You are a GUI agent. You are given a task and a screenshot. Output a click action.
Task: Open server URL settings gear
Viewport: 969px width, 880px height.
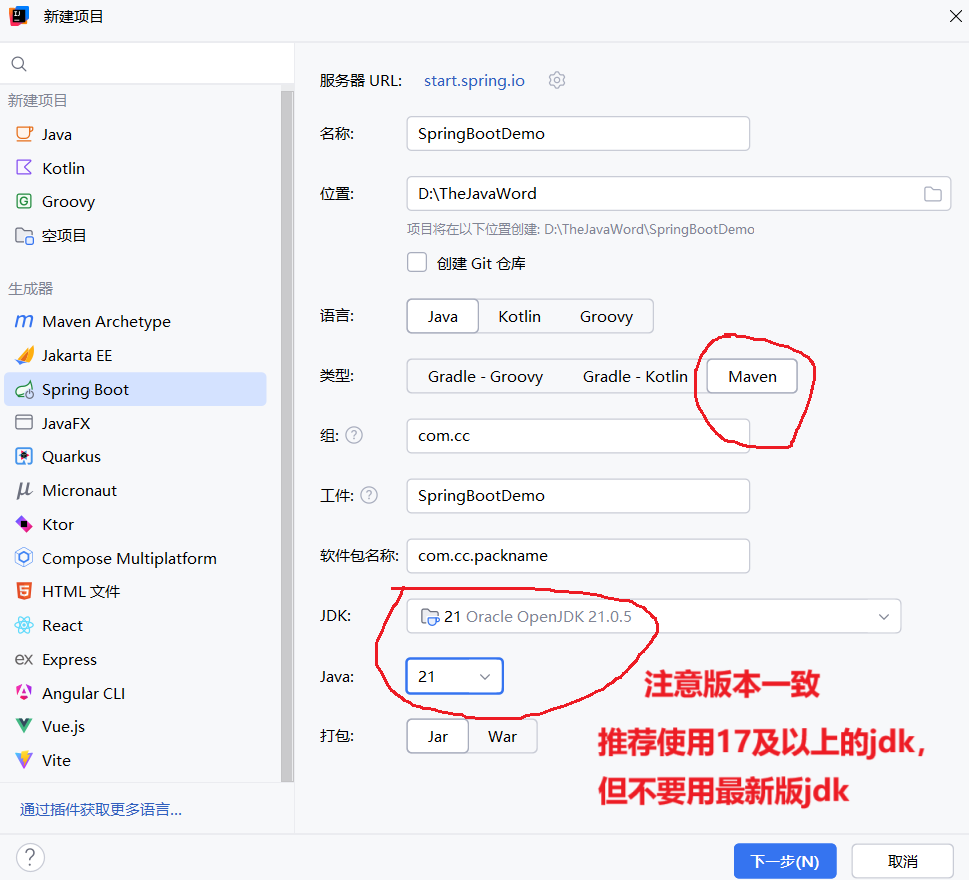click(x=557, y=80)
